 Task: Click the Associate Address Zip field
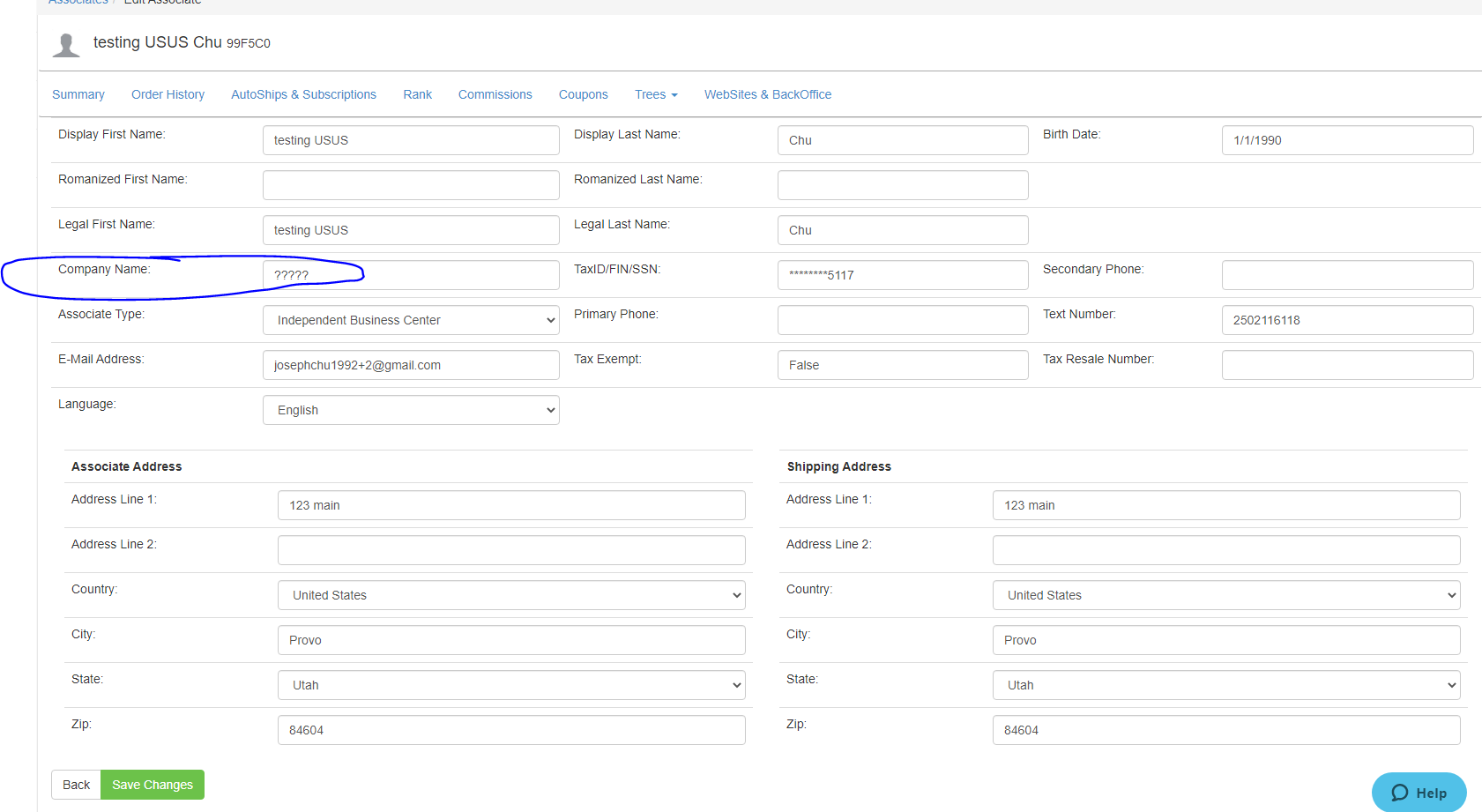click(x=511, y=730)
